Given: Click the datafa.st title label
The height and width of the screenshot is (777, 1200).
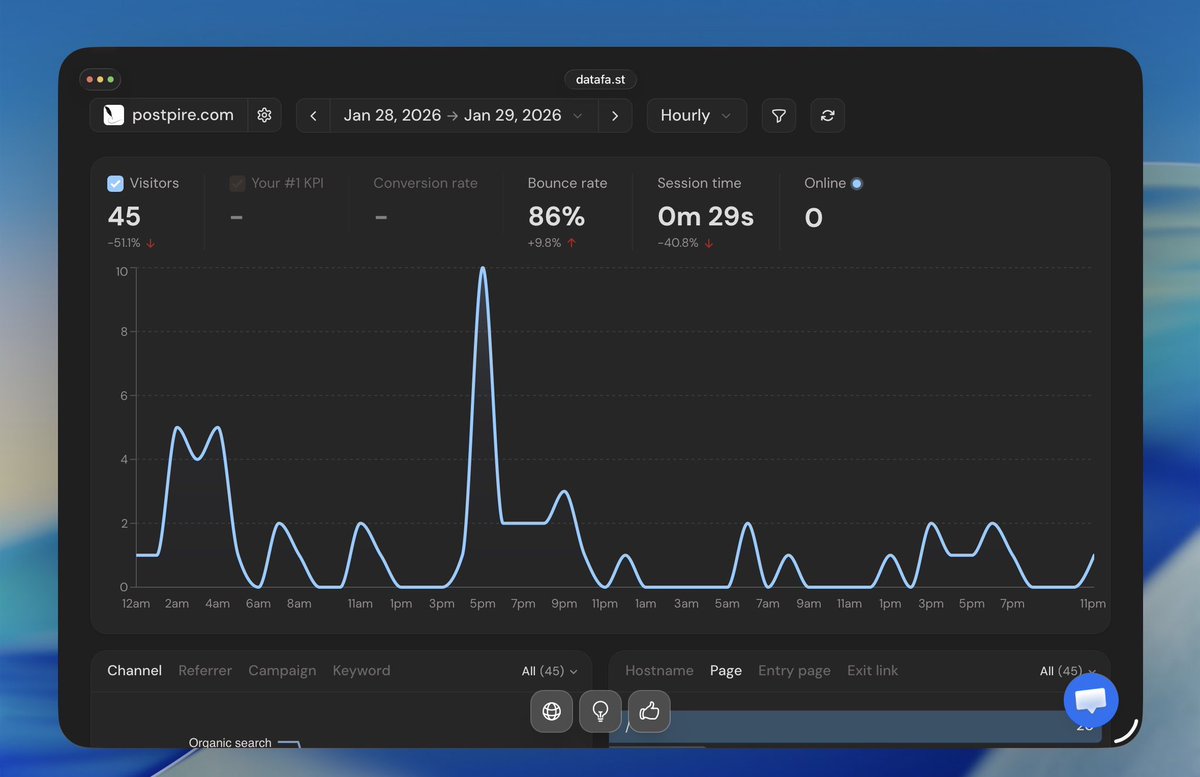Looking at the screenshot, I should click(x=600, y=79).
